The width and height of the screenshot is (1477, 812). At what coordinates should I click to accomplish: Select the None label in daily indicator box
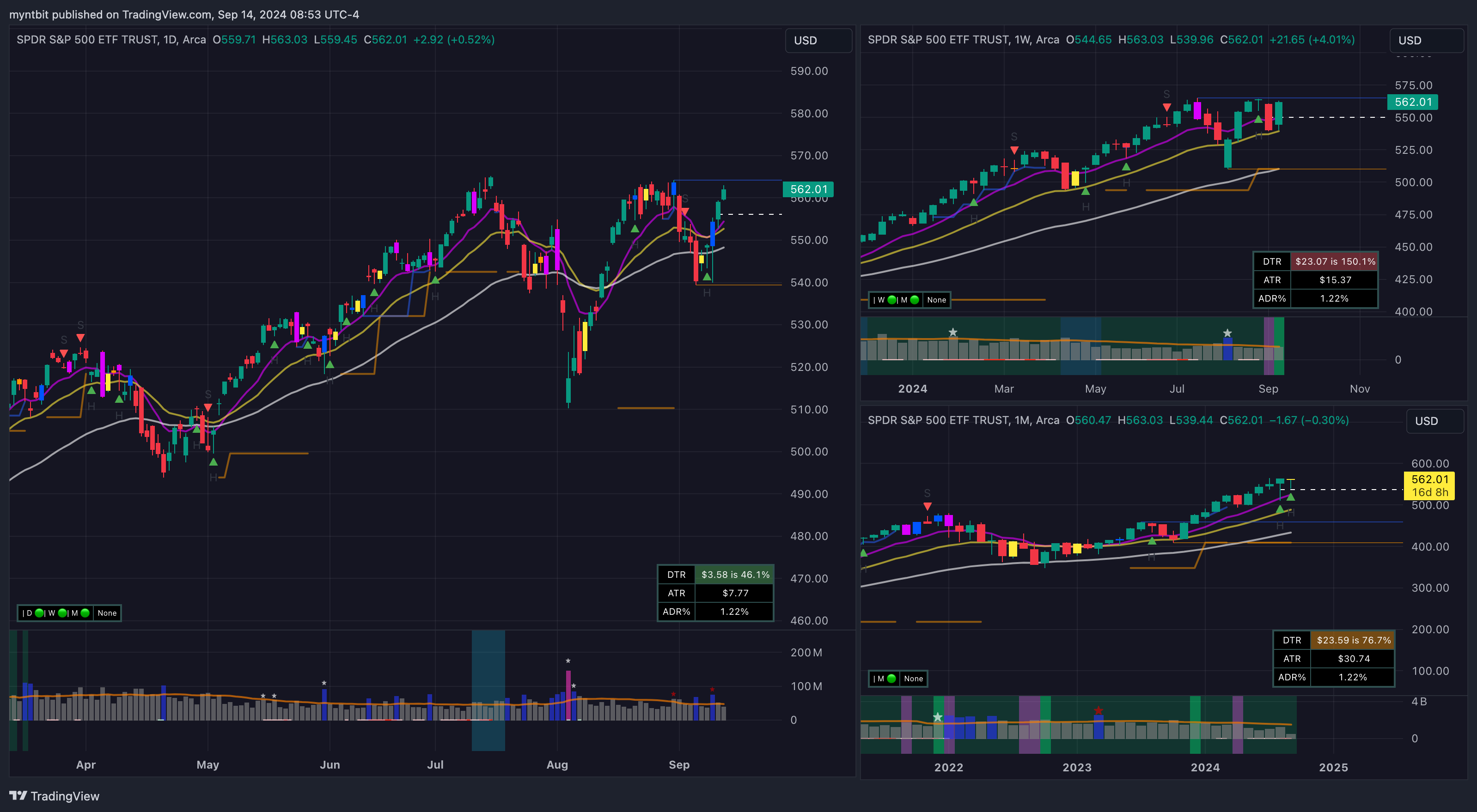tap(107, 613)
